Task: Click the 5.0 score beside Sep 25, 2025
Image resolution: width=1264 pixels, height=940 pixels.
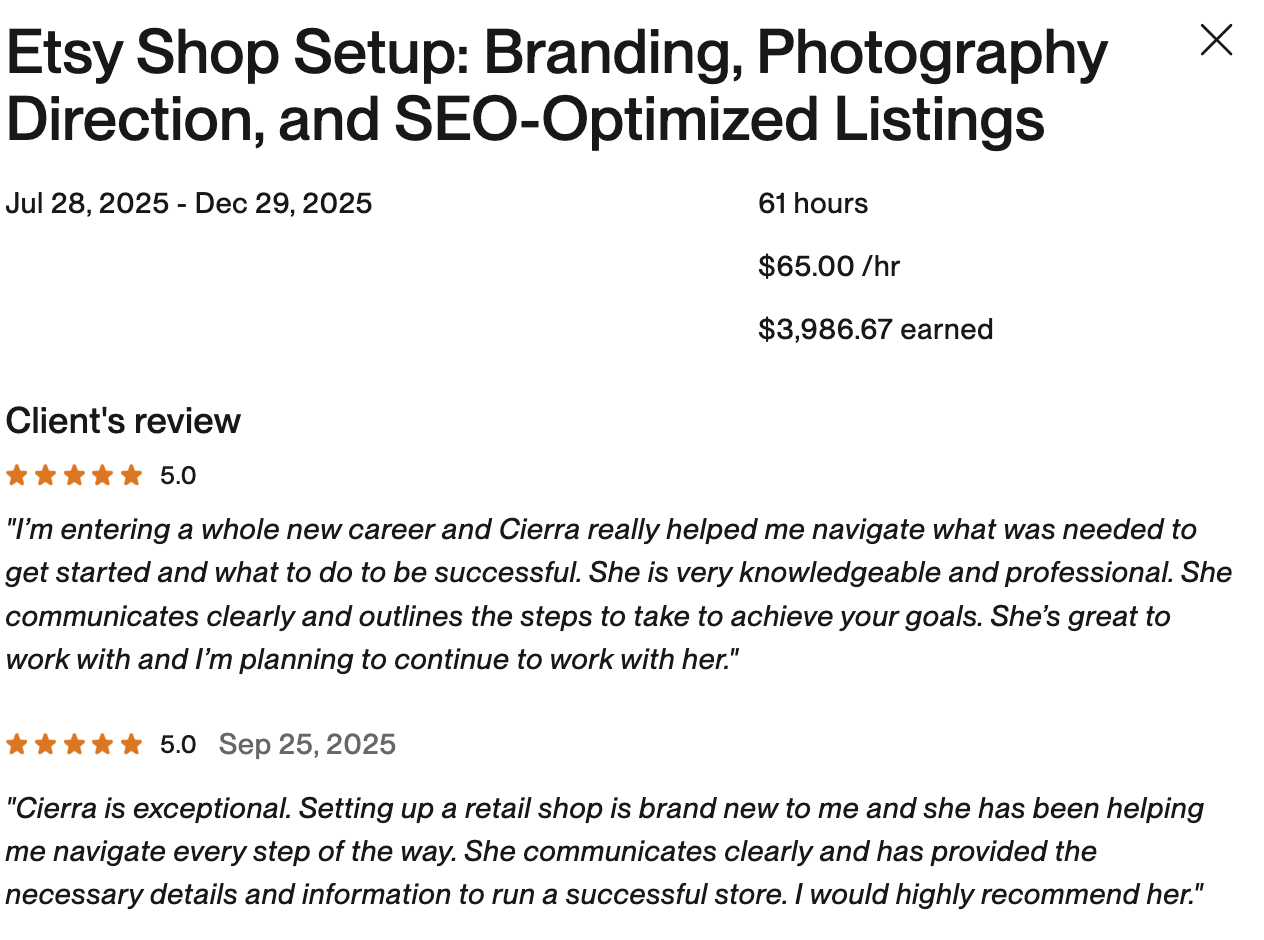Action: [x=178, y=745]
